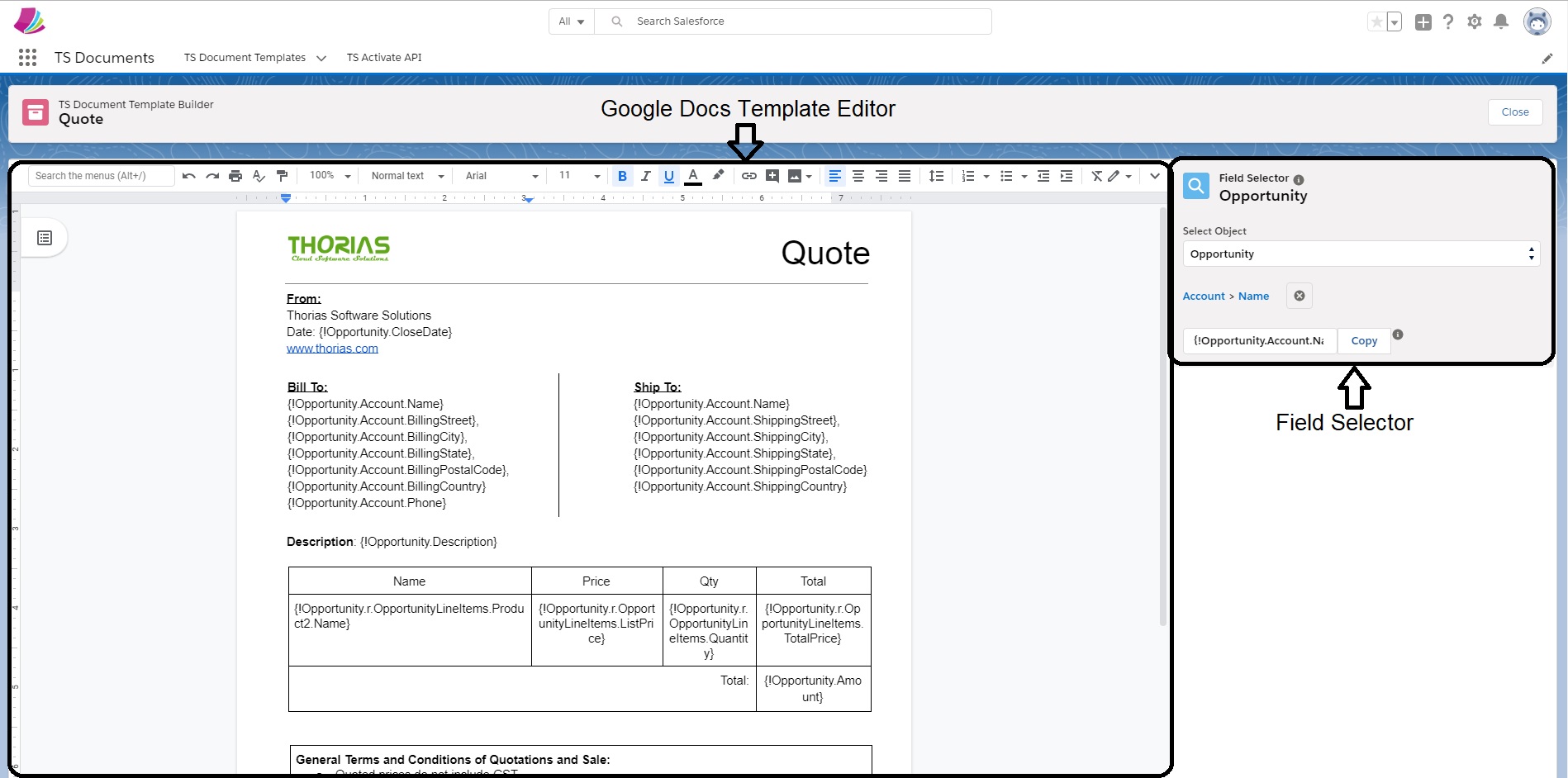Click the Search Salesforce input field

point(793,21)
